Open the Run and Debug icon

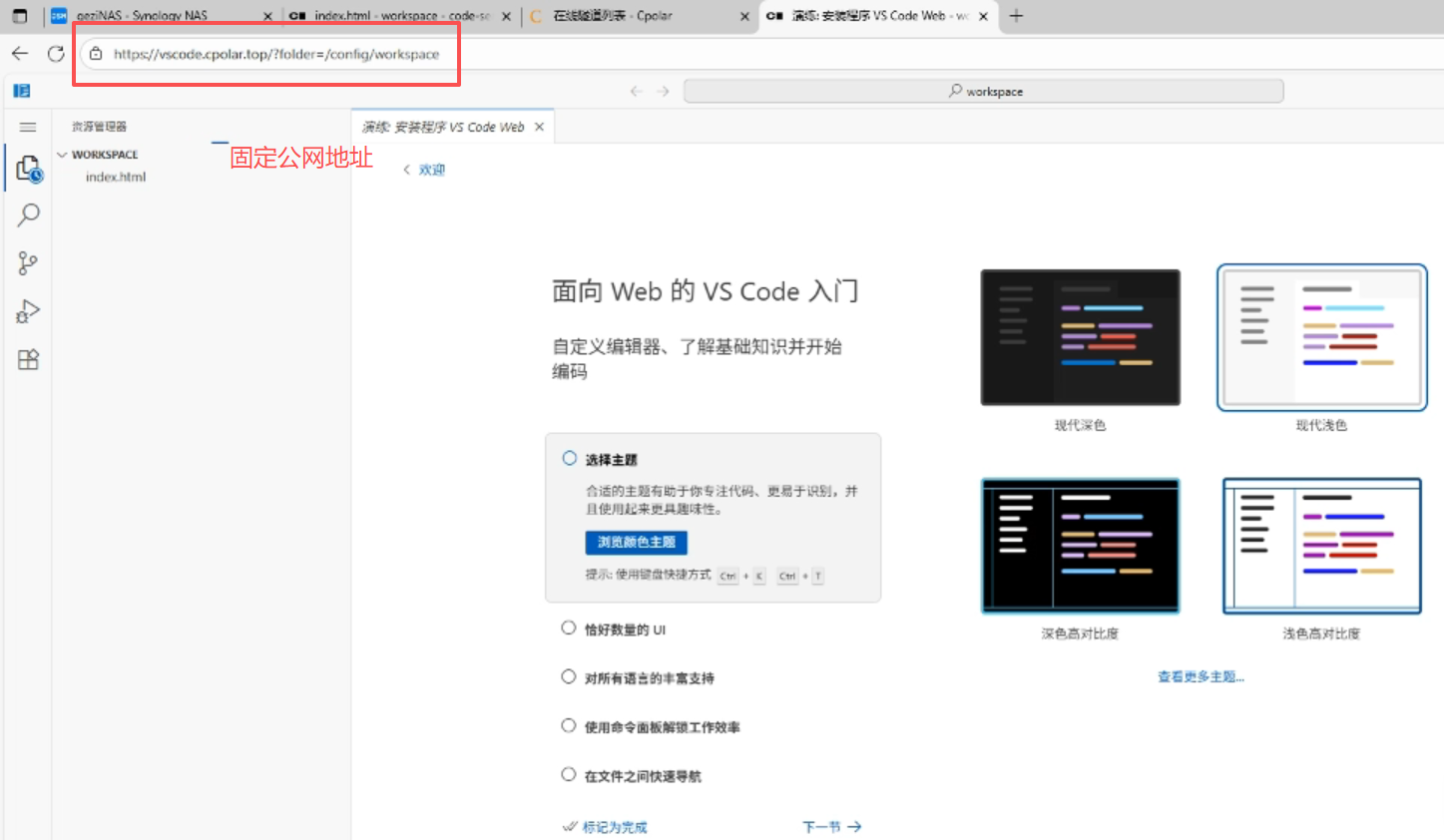[28, 311]
